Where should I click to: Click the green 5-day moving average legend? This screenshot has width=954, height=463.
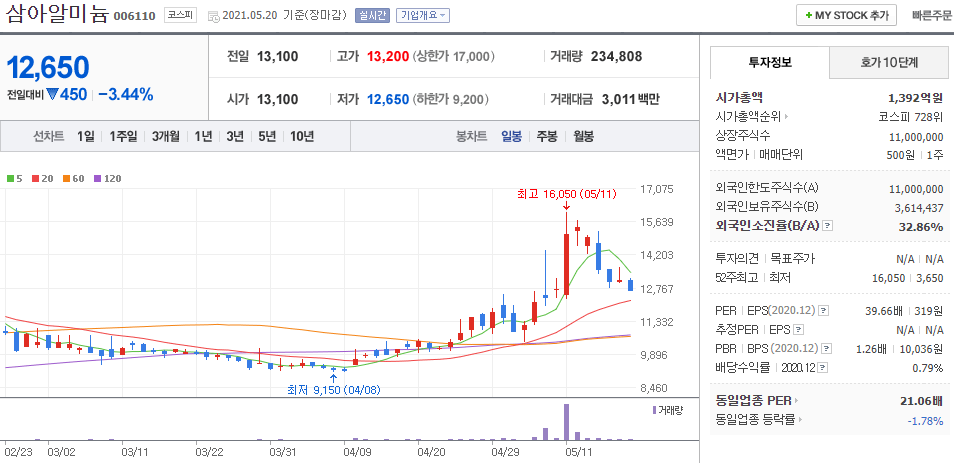16,178
